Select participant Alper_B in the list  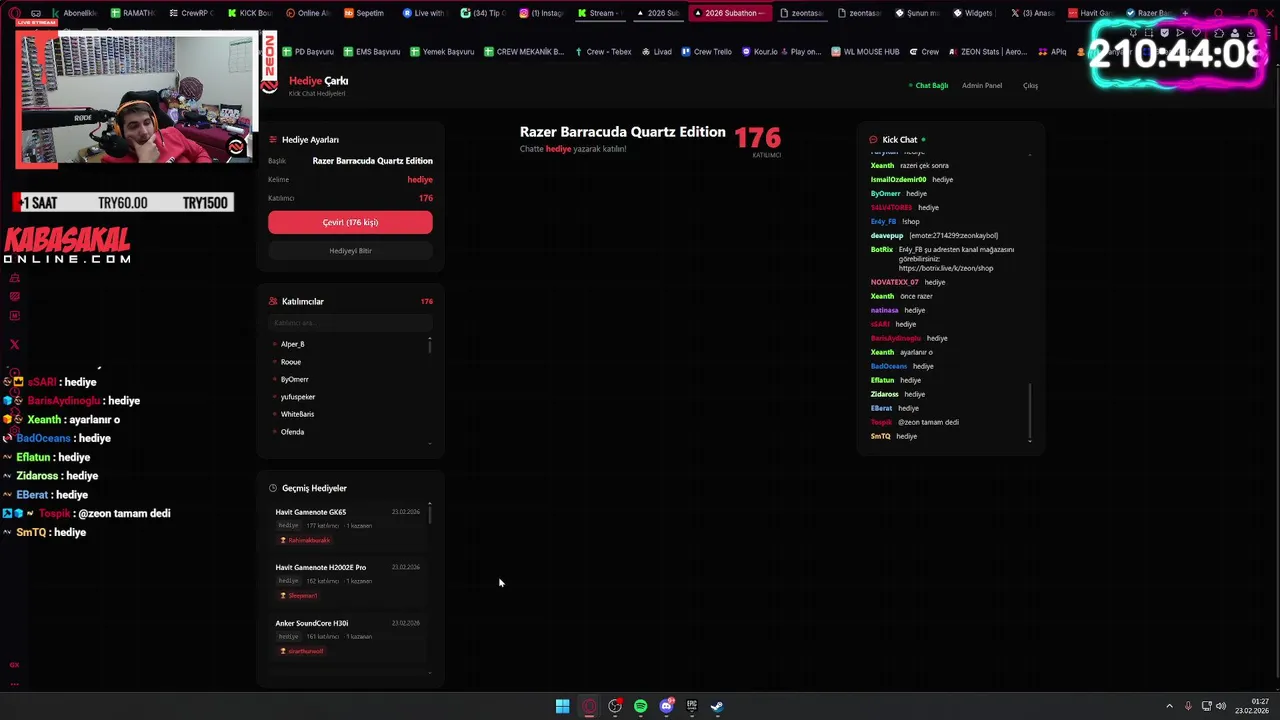292,344
